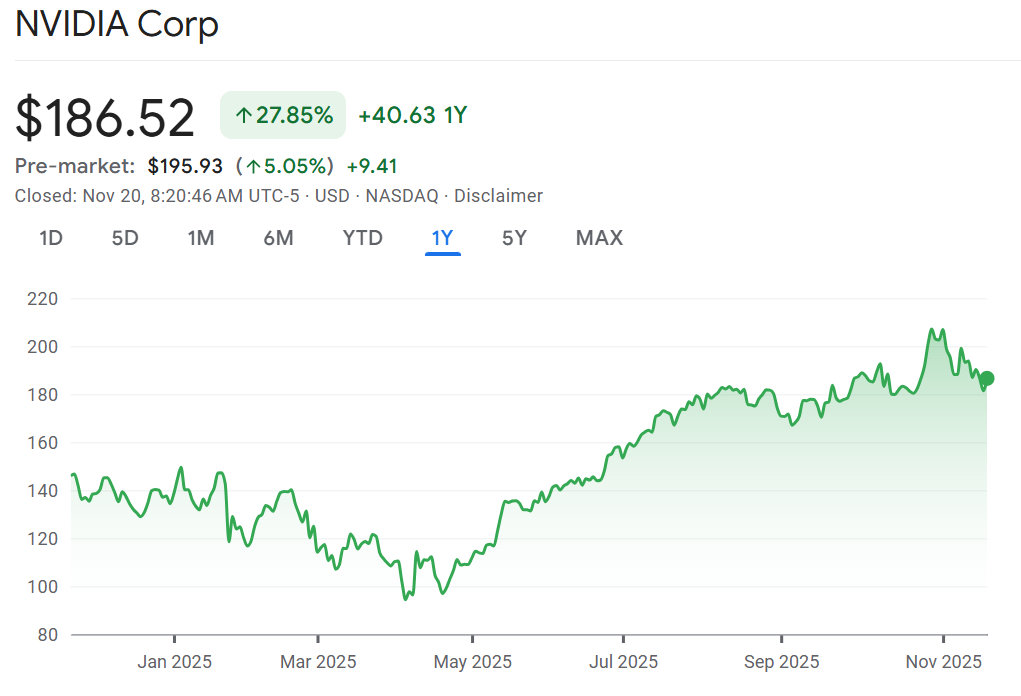Viewport: 1021px width, 696px height.
Task: Click the up arrow in the 27.85% badge
Action: coord(243,116)
